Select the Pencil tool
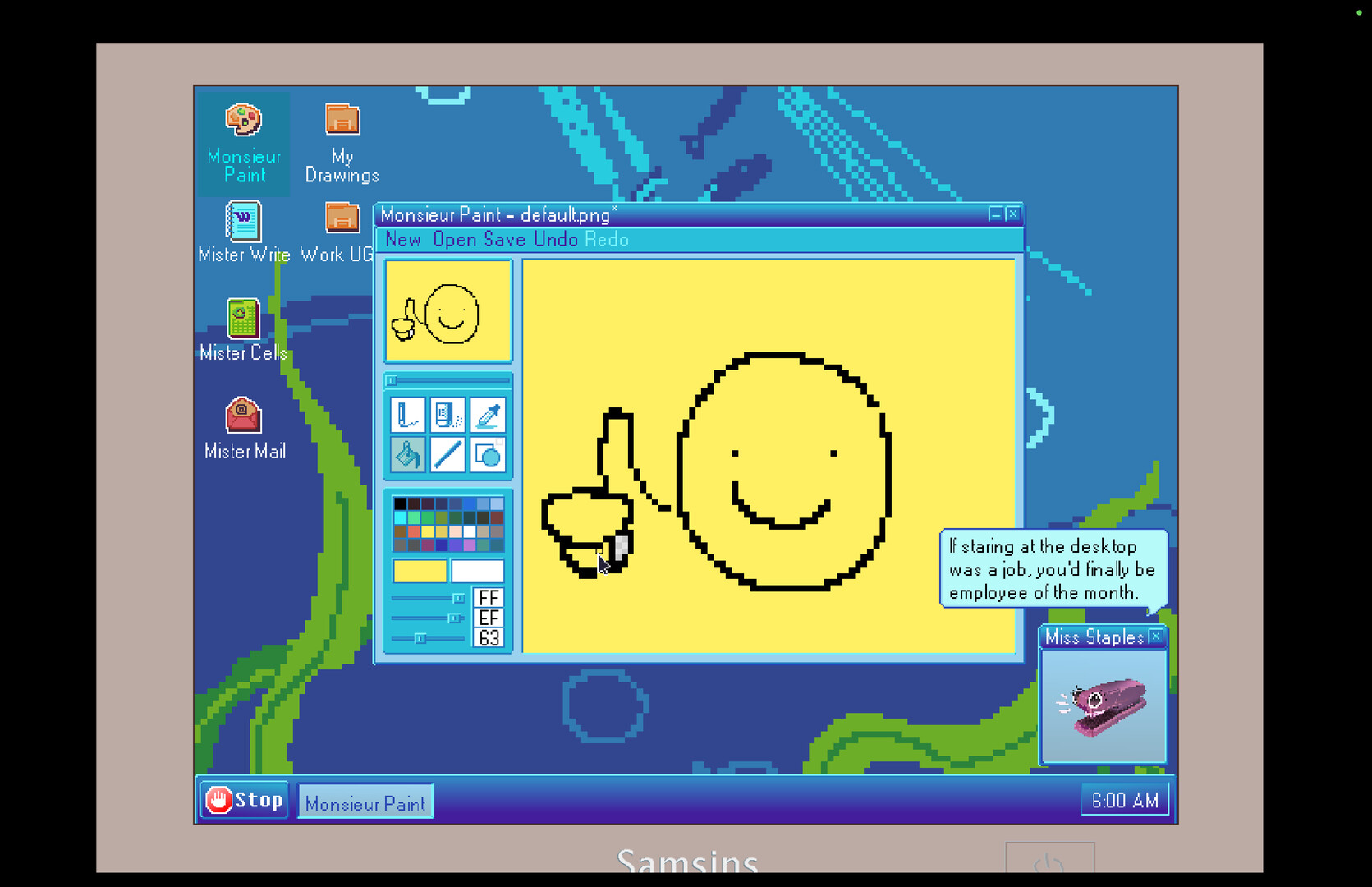This screenshot has width=1372, height=887. [x=408, y=415]
